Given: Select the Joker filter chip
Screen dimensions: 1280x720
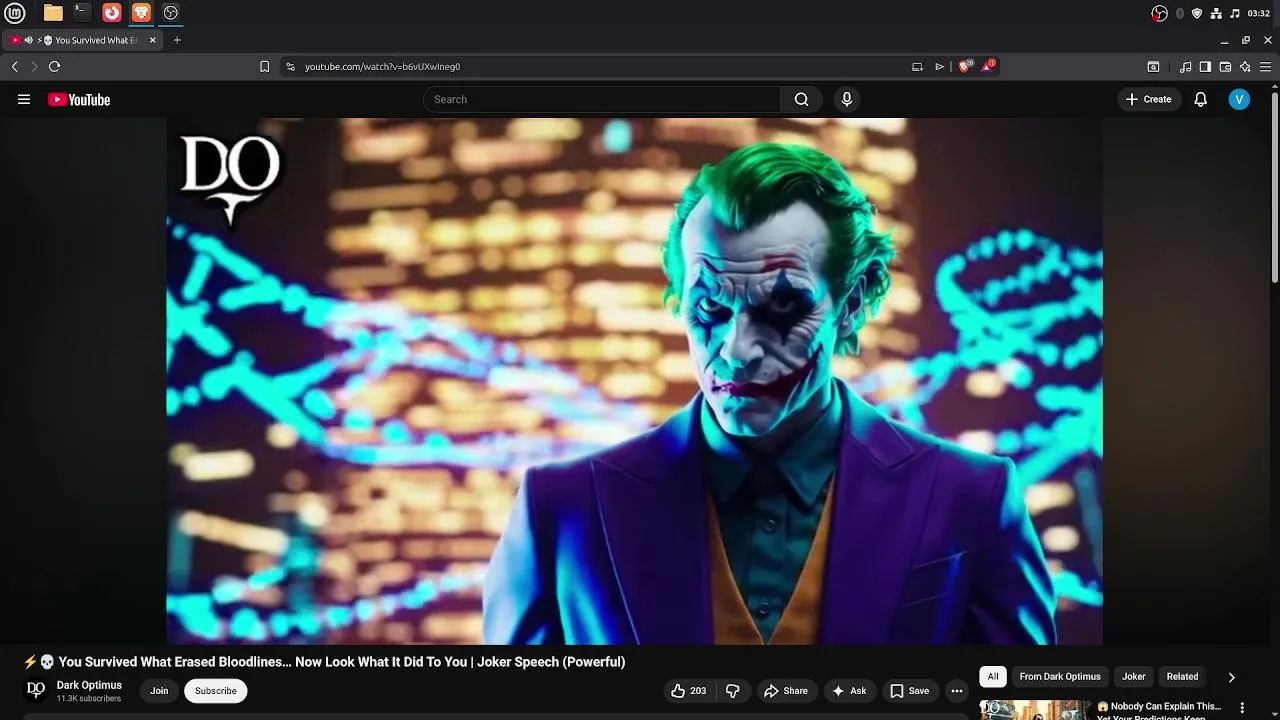Looking at the screenshot, I should click(1133, 677).
